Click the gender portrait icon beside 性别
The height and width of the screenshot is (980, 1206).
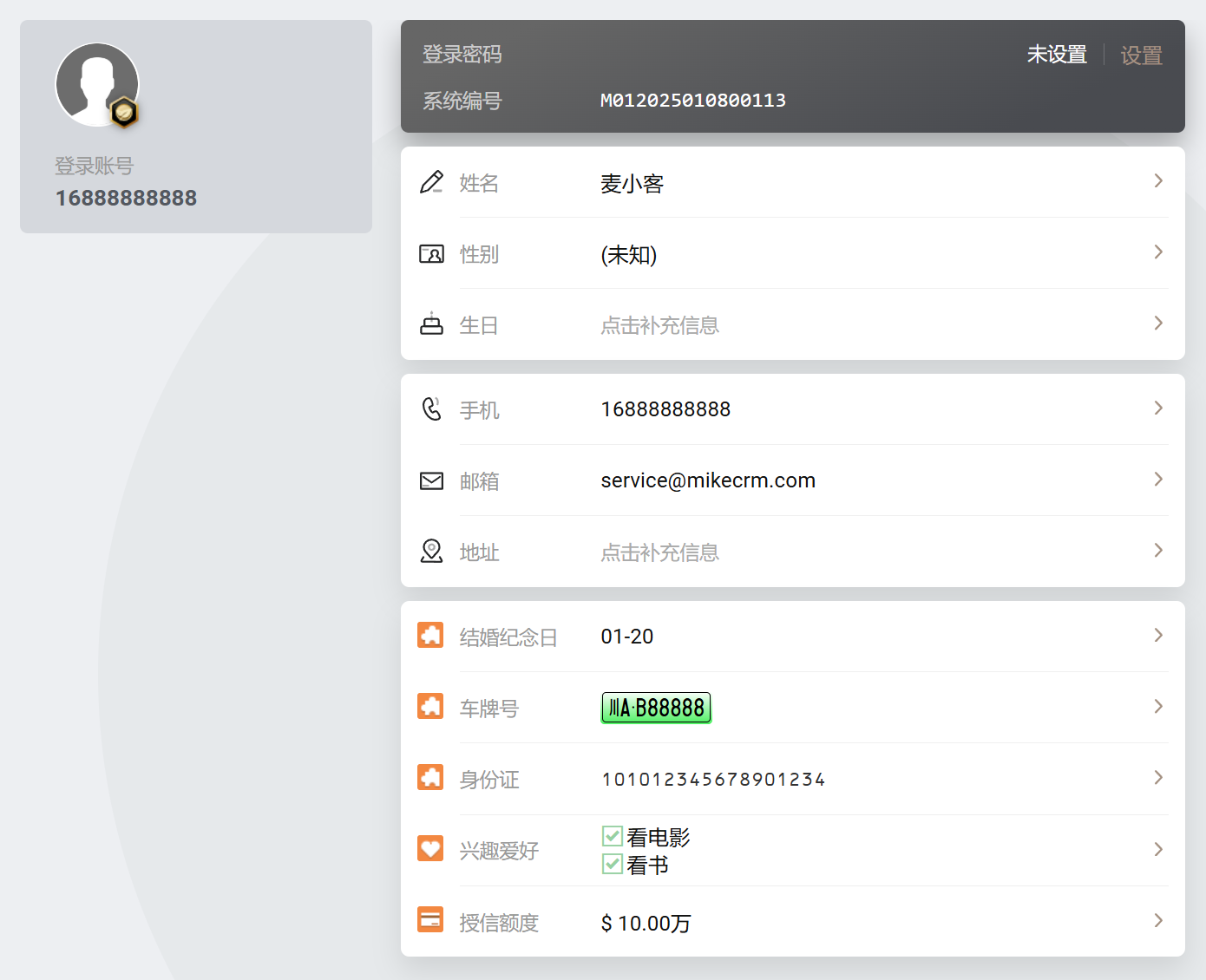431,254
